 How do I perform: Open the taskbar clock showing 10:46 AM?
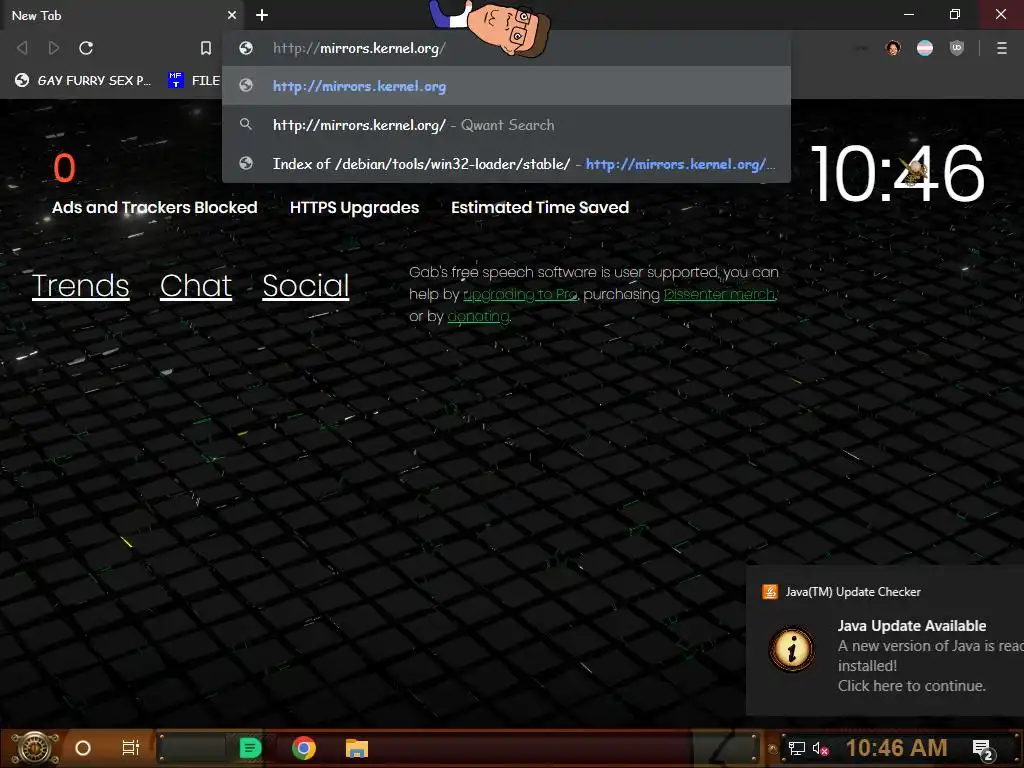tap(896, 748)
